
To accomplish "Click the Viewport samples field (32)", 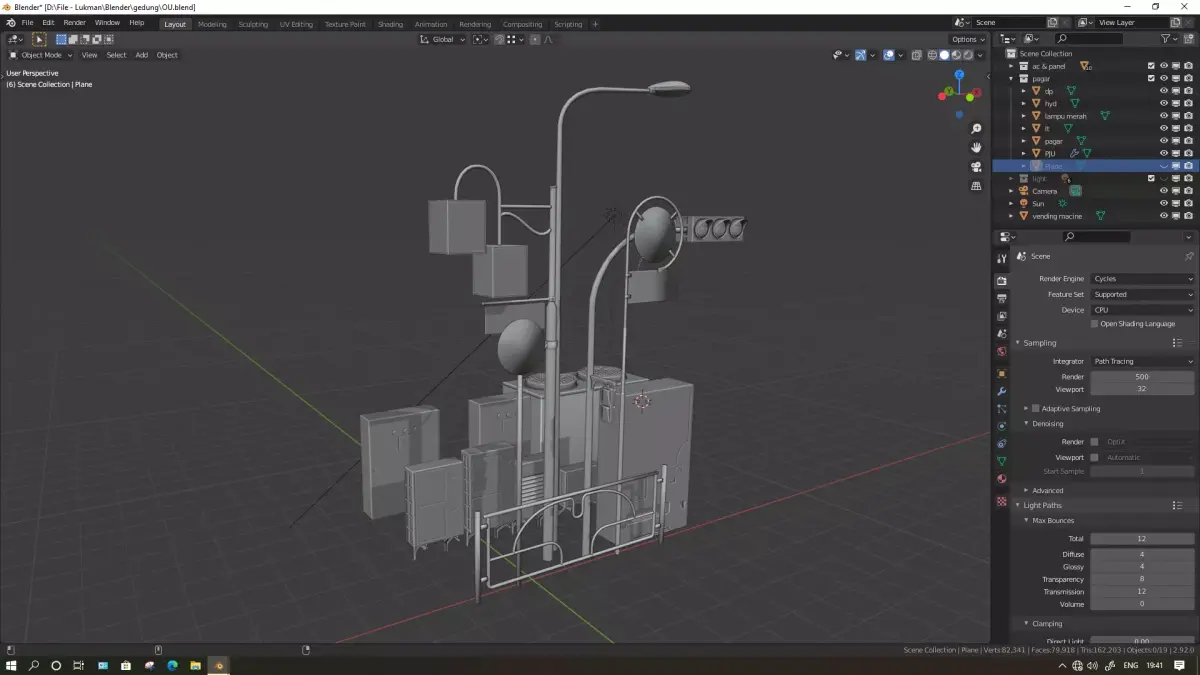I will tap(1142, 389).
